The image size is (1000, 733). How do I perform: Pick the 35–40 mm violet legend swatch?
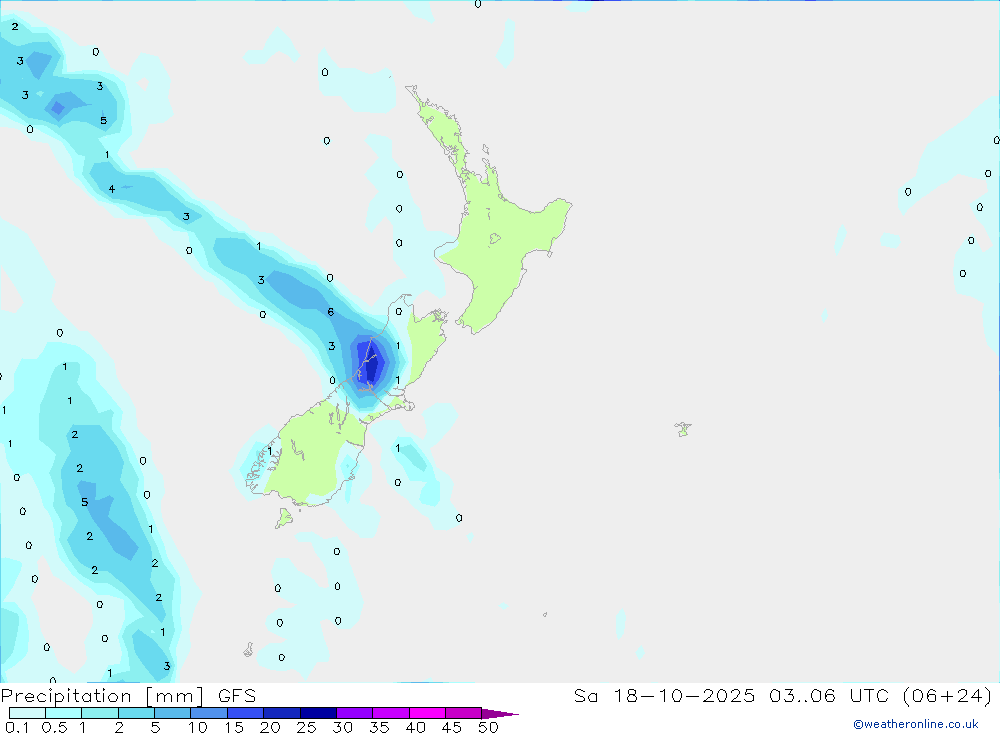391,713
